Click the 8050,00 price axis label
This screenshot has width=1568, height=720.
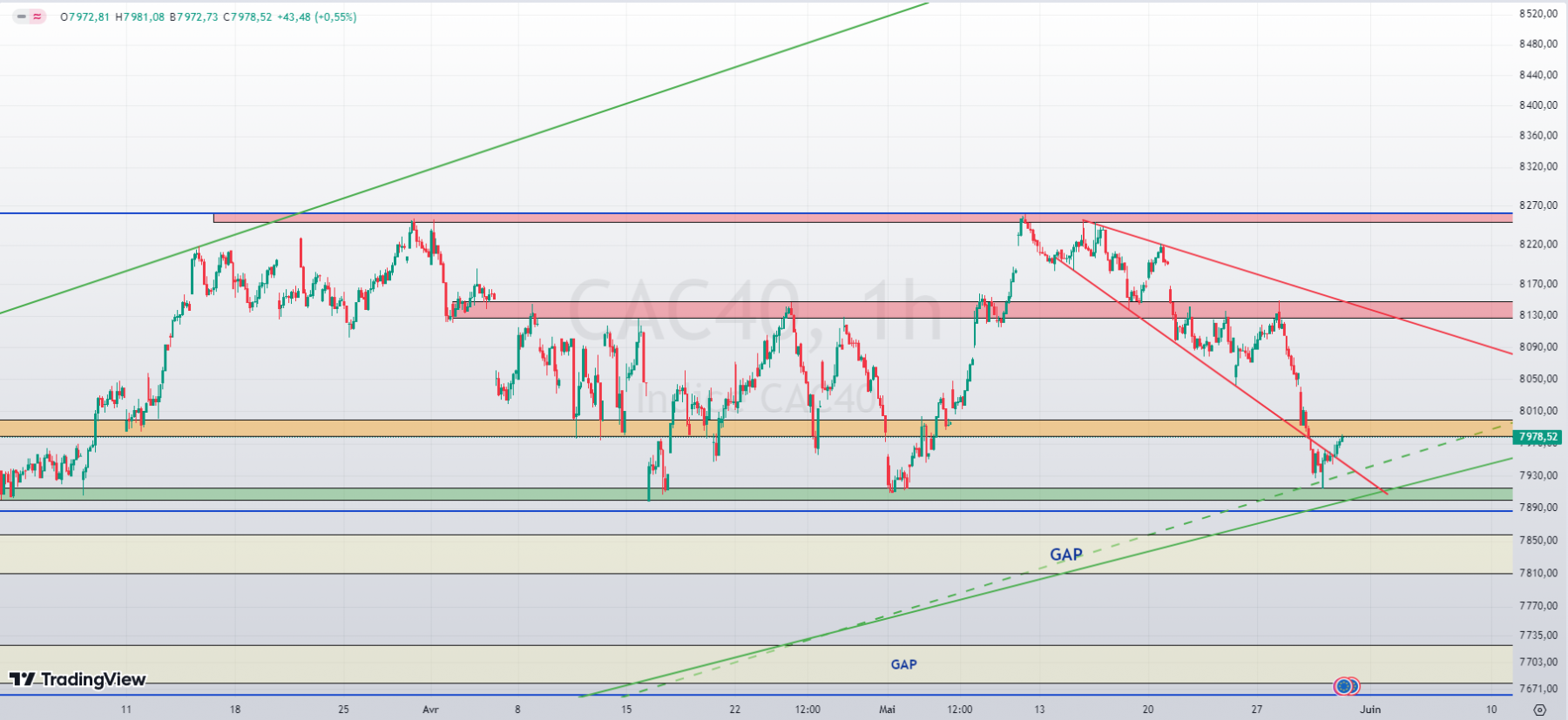pos(1538,379)
